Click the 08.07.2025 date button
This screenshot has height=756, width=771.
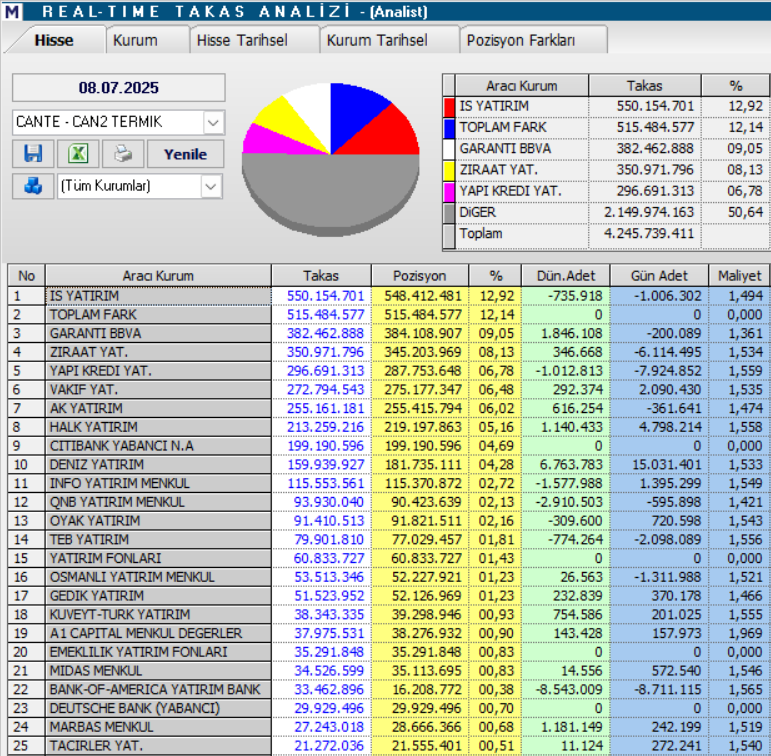(119, 88)
